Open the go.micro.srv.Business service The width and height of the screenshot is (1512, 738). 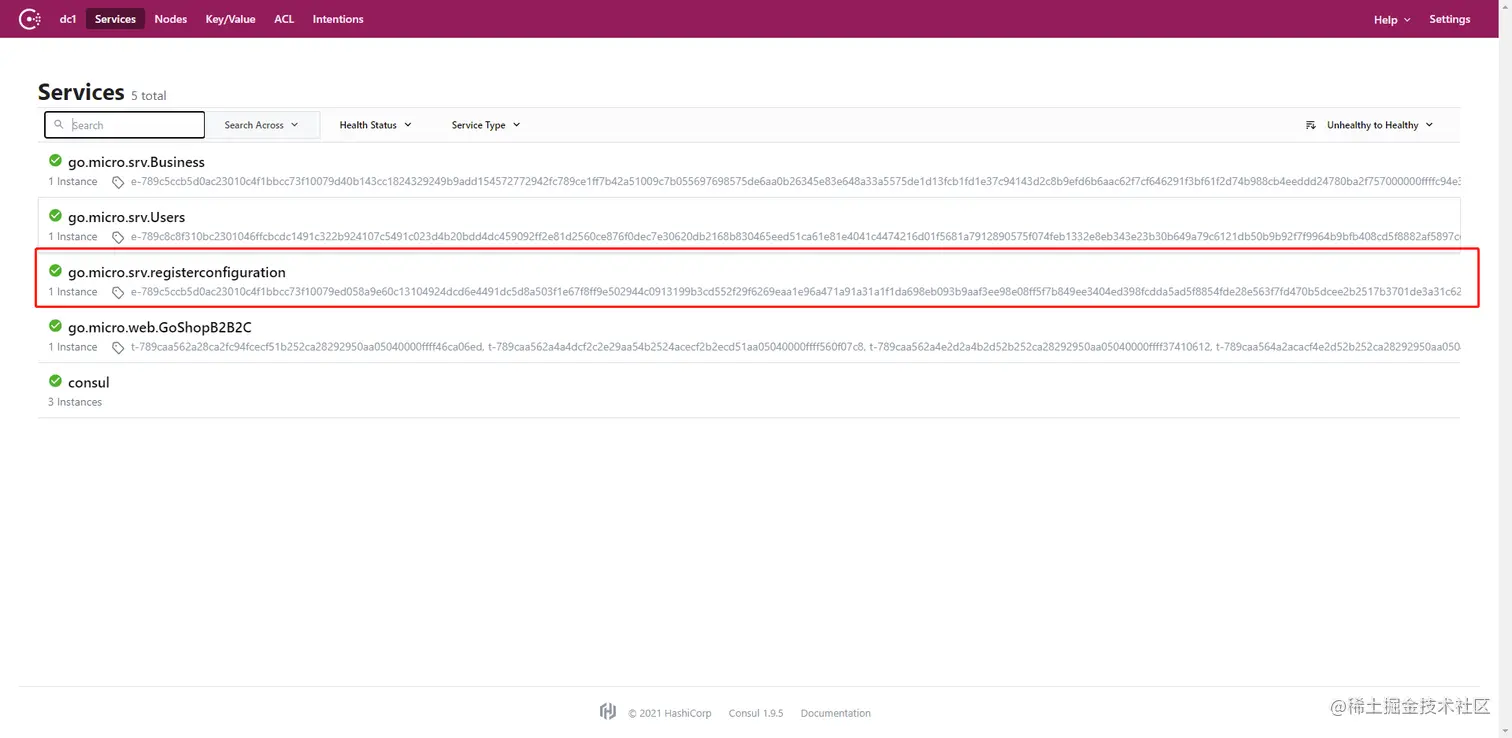coord(136,162)
